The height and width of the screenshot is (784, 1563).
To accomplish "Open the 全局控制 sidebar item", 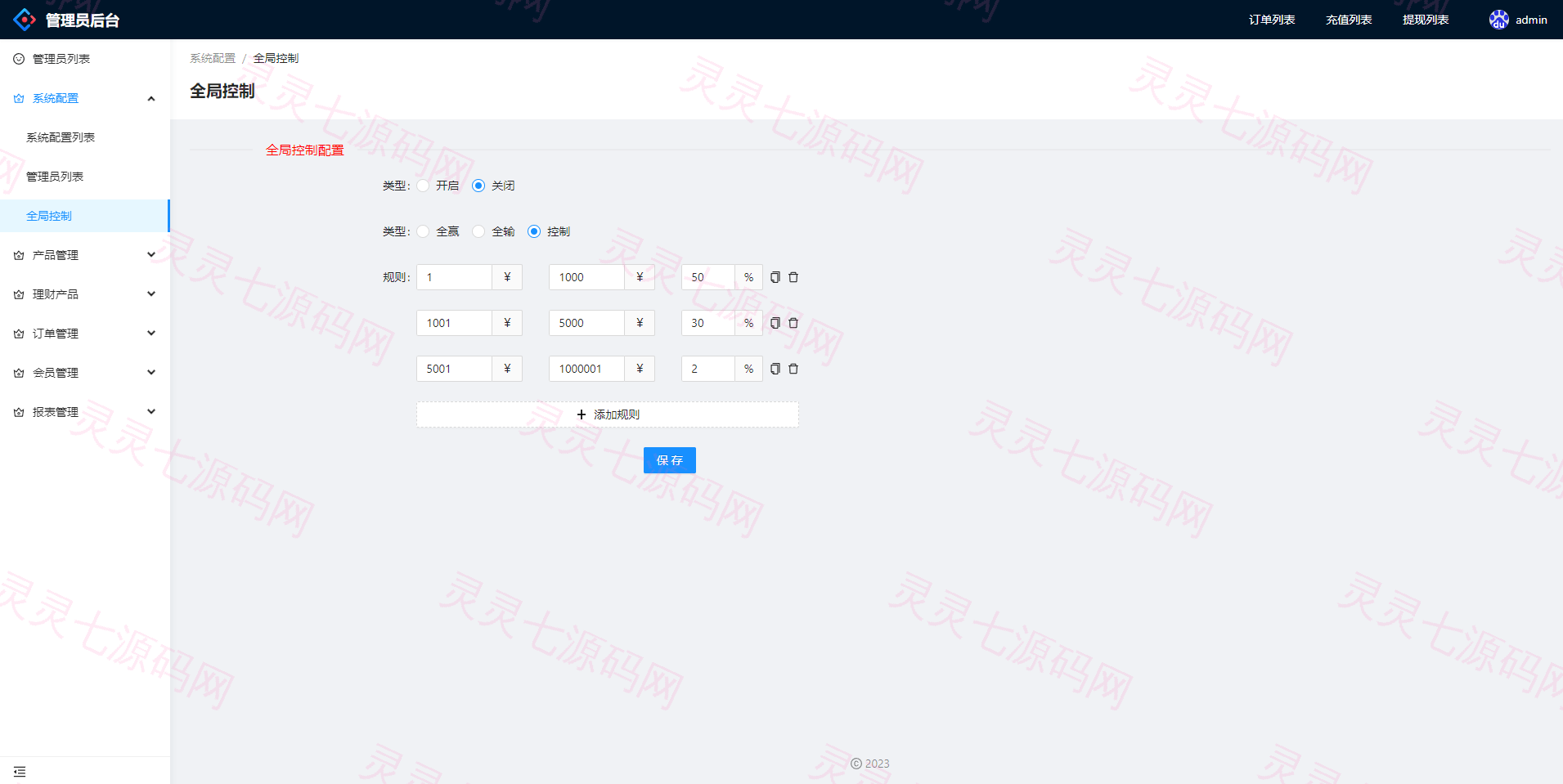I will (x=85, y=216).
